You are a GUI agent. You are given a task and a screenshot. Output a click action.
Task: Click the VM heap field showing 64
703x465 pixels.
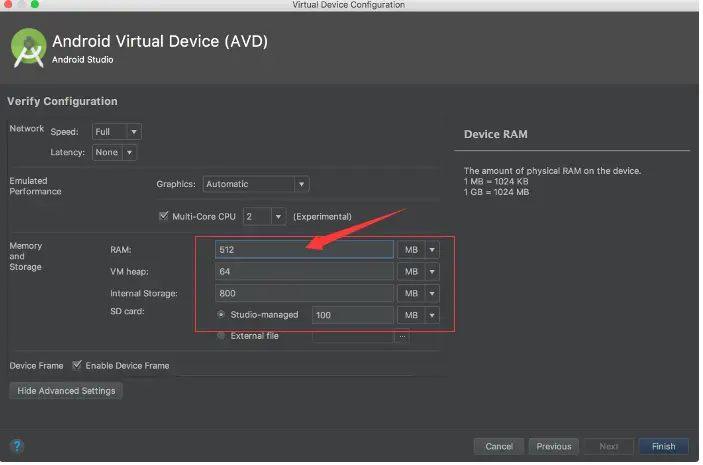304,271
